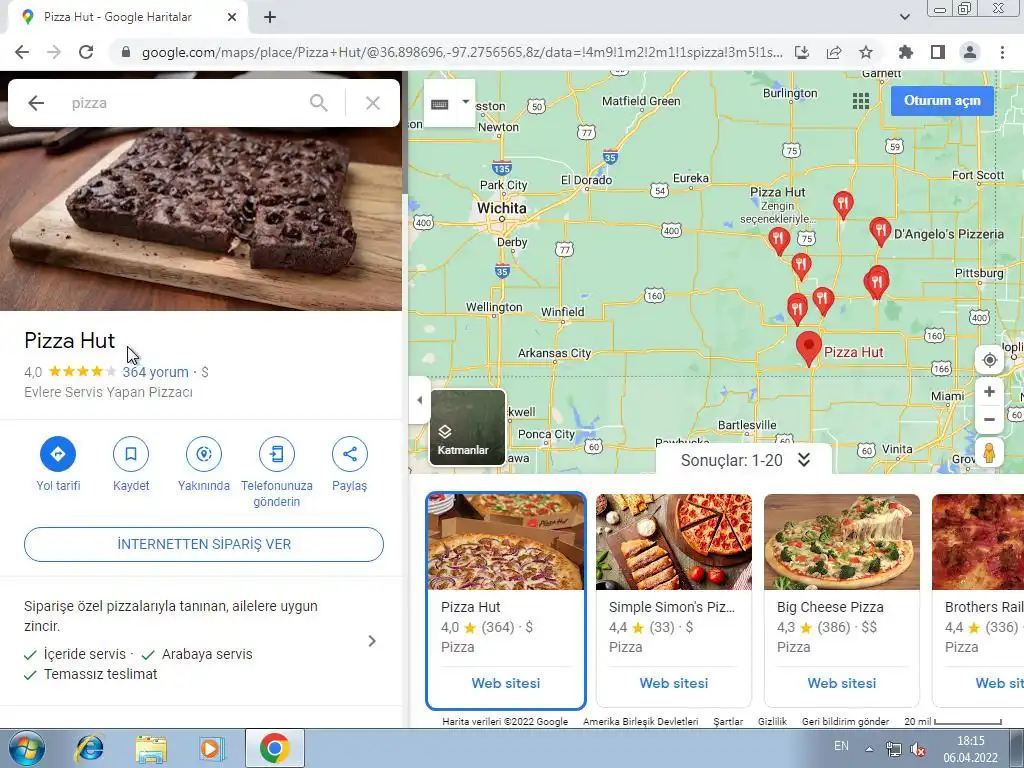Click the red Pizza Hut pin on the map
This screenshot has height=768, width=1024.
coord(808,347)
